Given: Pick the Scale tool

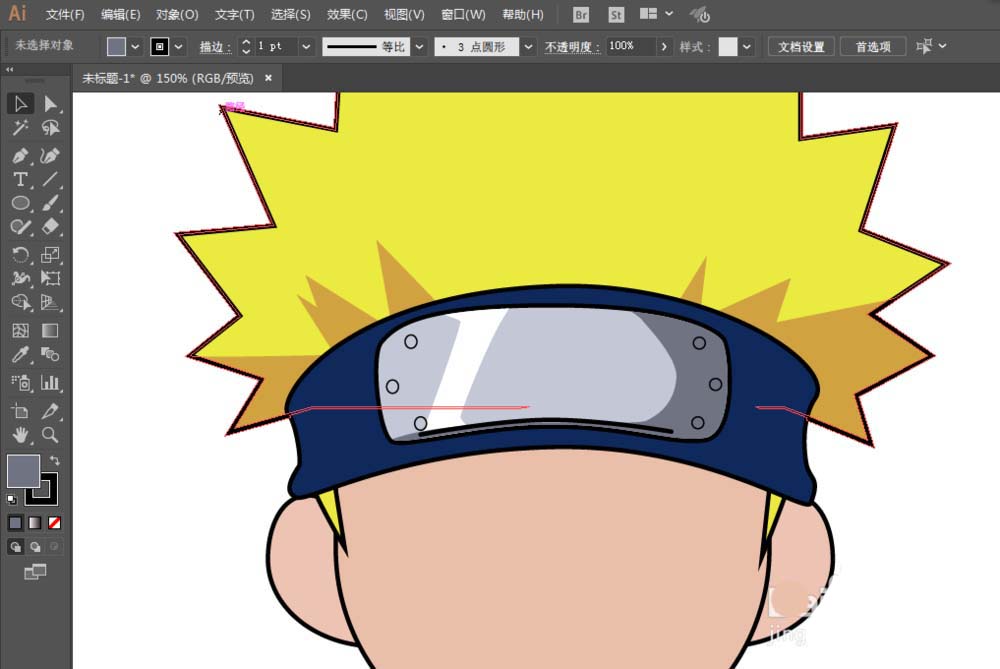Looking at the screenshot, I should [x=50, y=254].
